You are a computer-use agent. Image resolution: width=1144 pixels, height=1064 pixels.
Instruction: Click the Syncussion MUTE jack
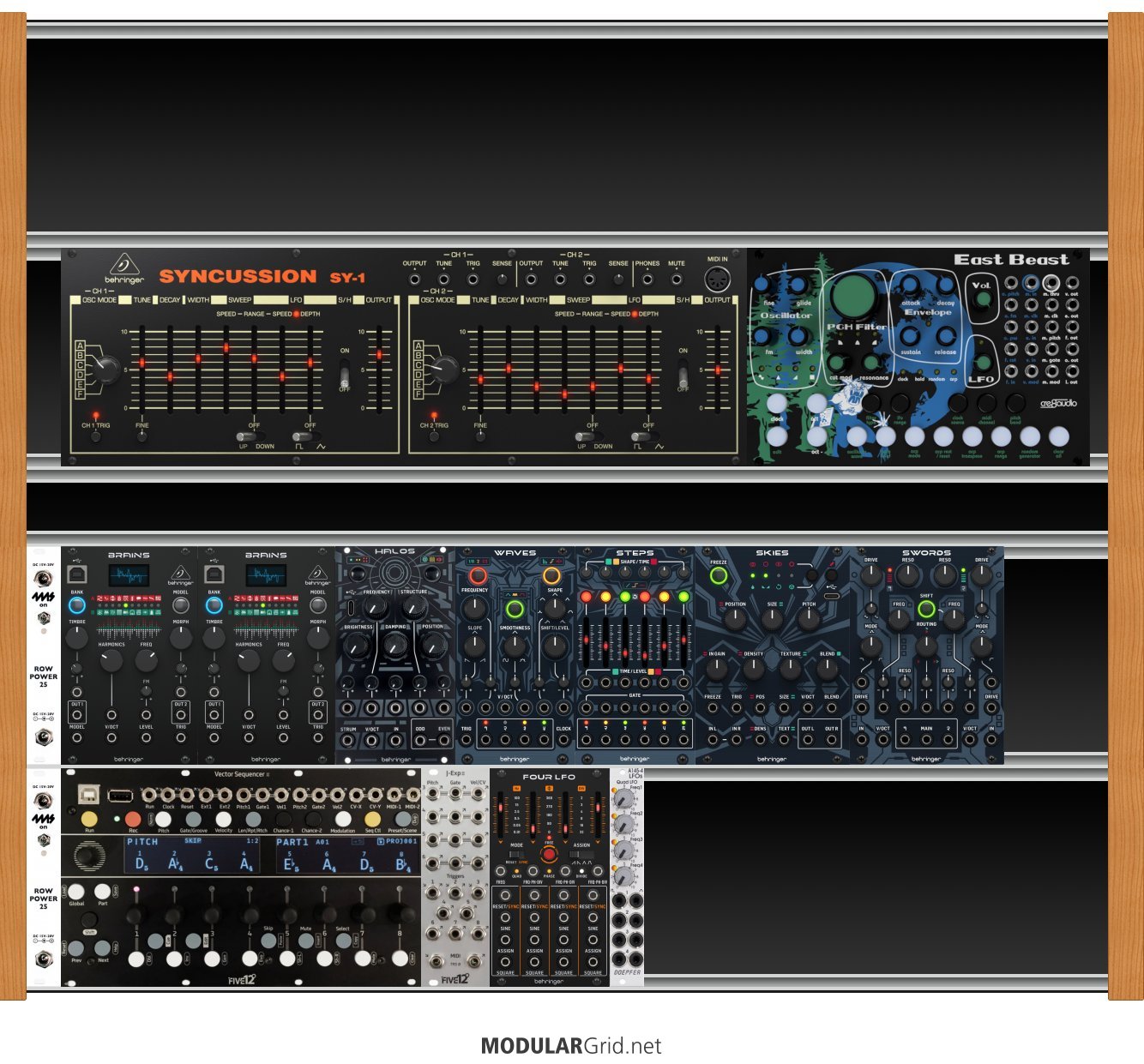tap(677, 280)
